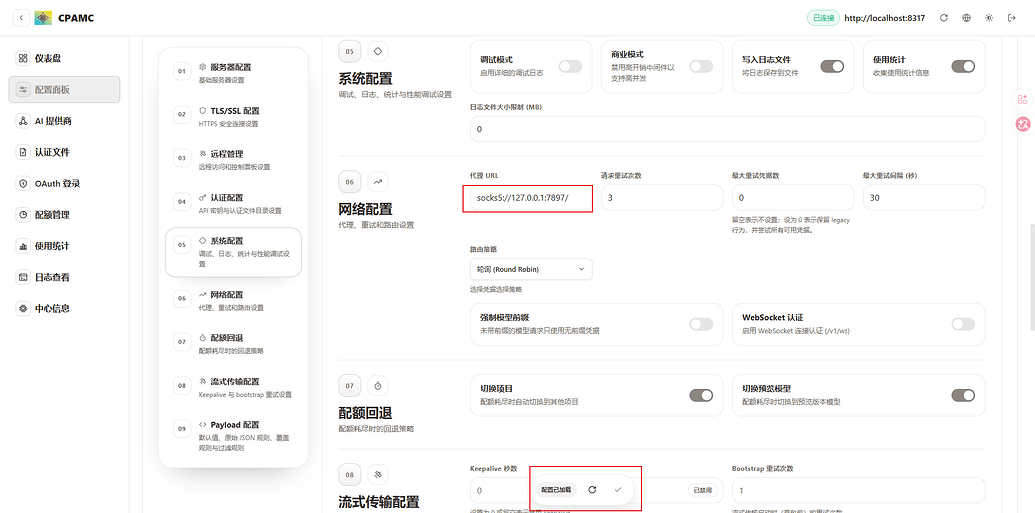
Task: Click the 最大重试间隔 input field
Action: click(923, 197)
